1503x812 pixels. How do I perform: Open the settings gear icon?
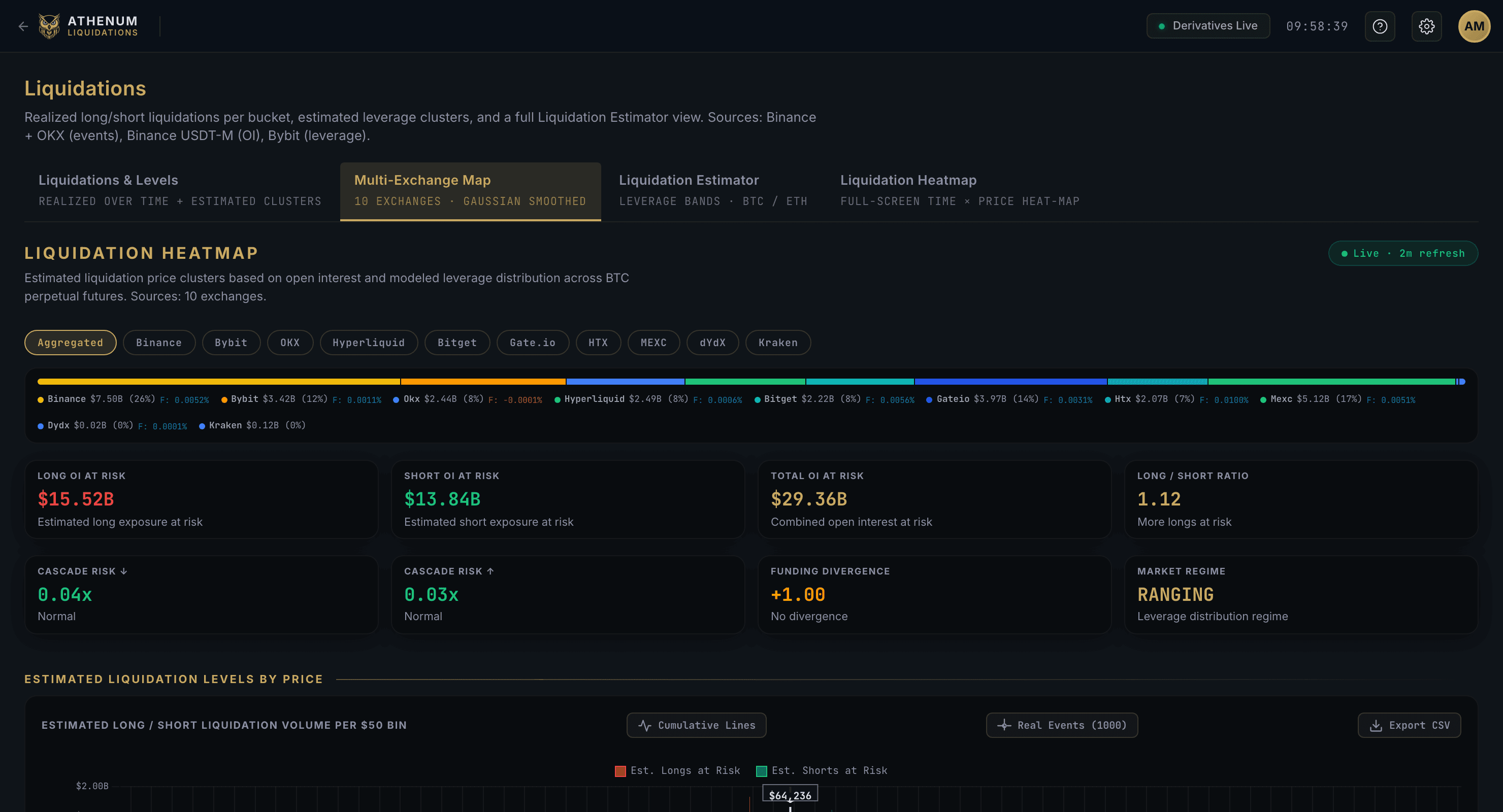pyautogui.click(x=1426, y=26)
